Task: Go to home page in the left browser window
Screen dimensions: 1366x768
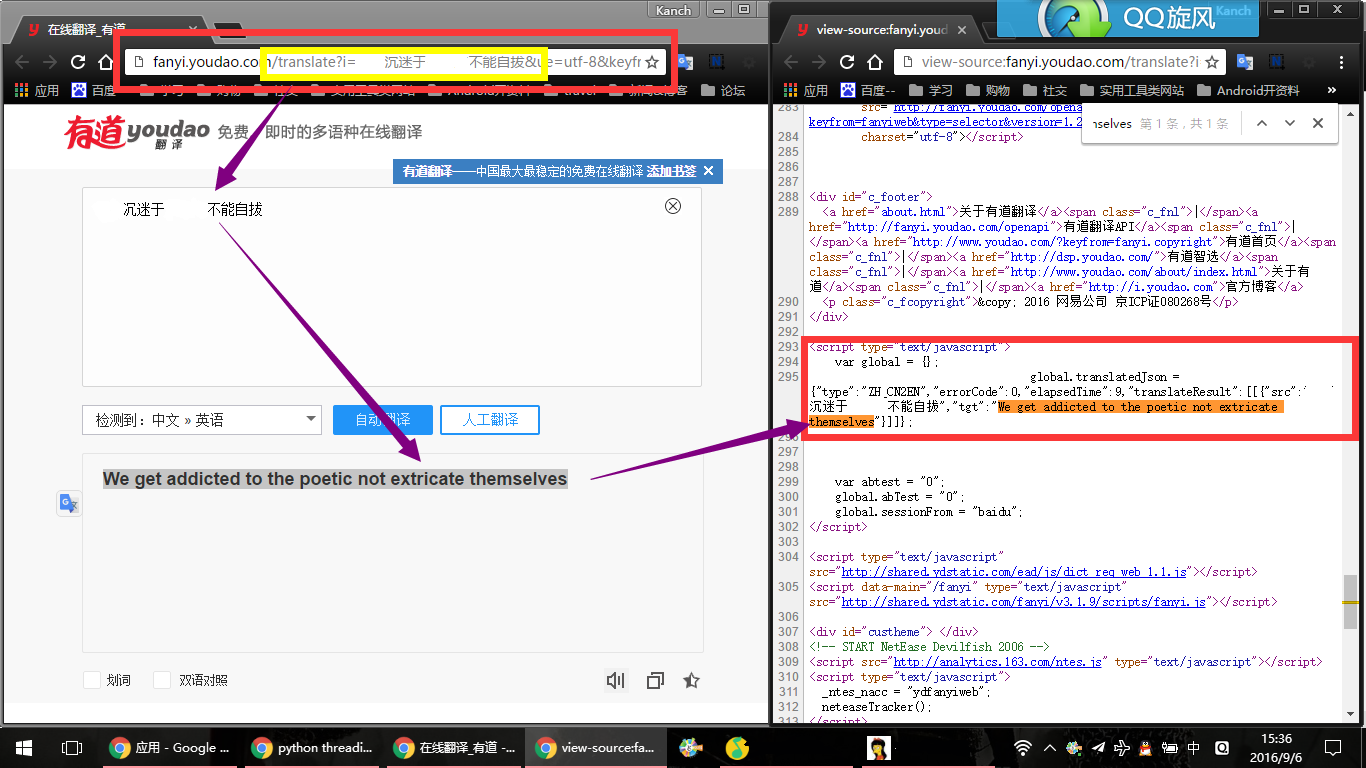Action: click(106, 62)
